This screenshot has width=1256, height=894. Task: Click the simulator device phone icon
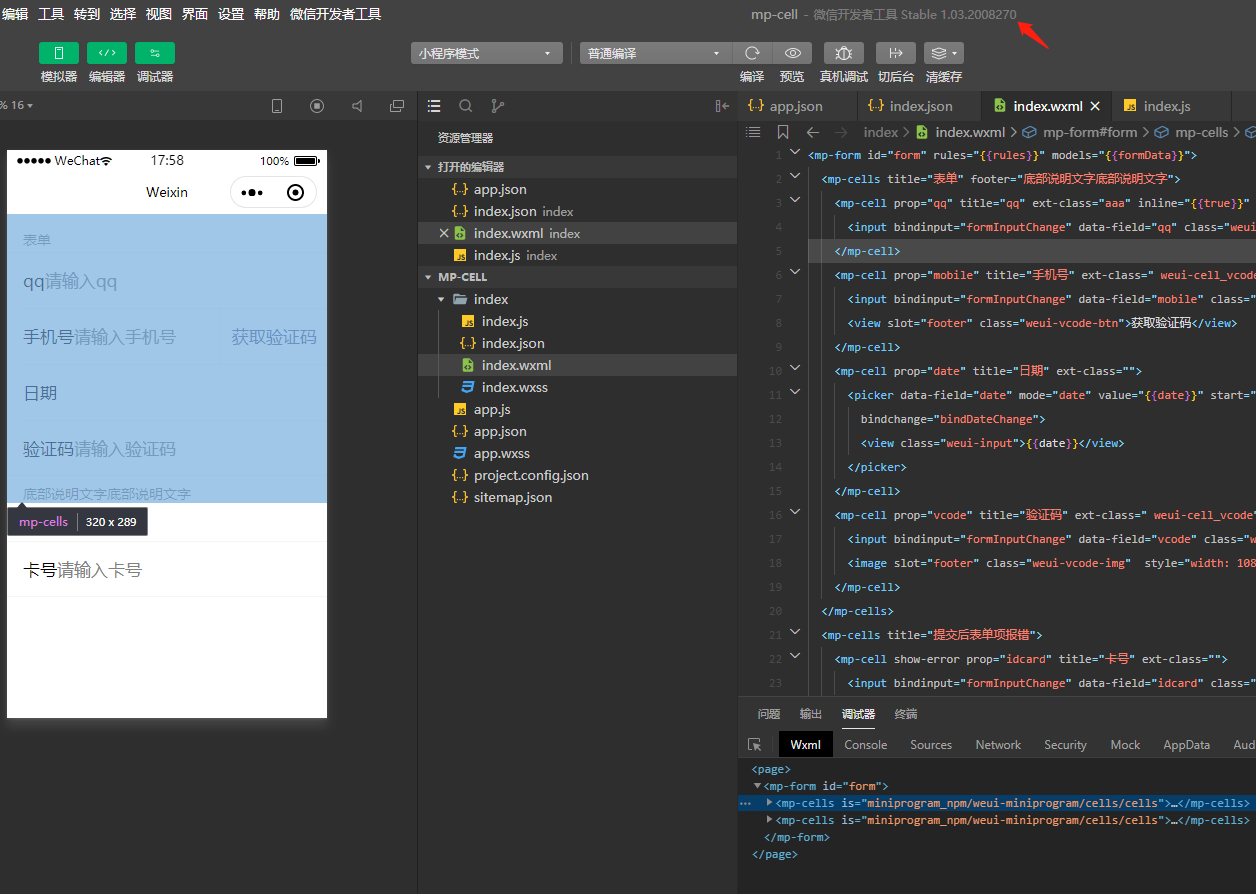[277, 106]
